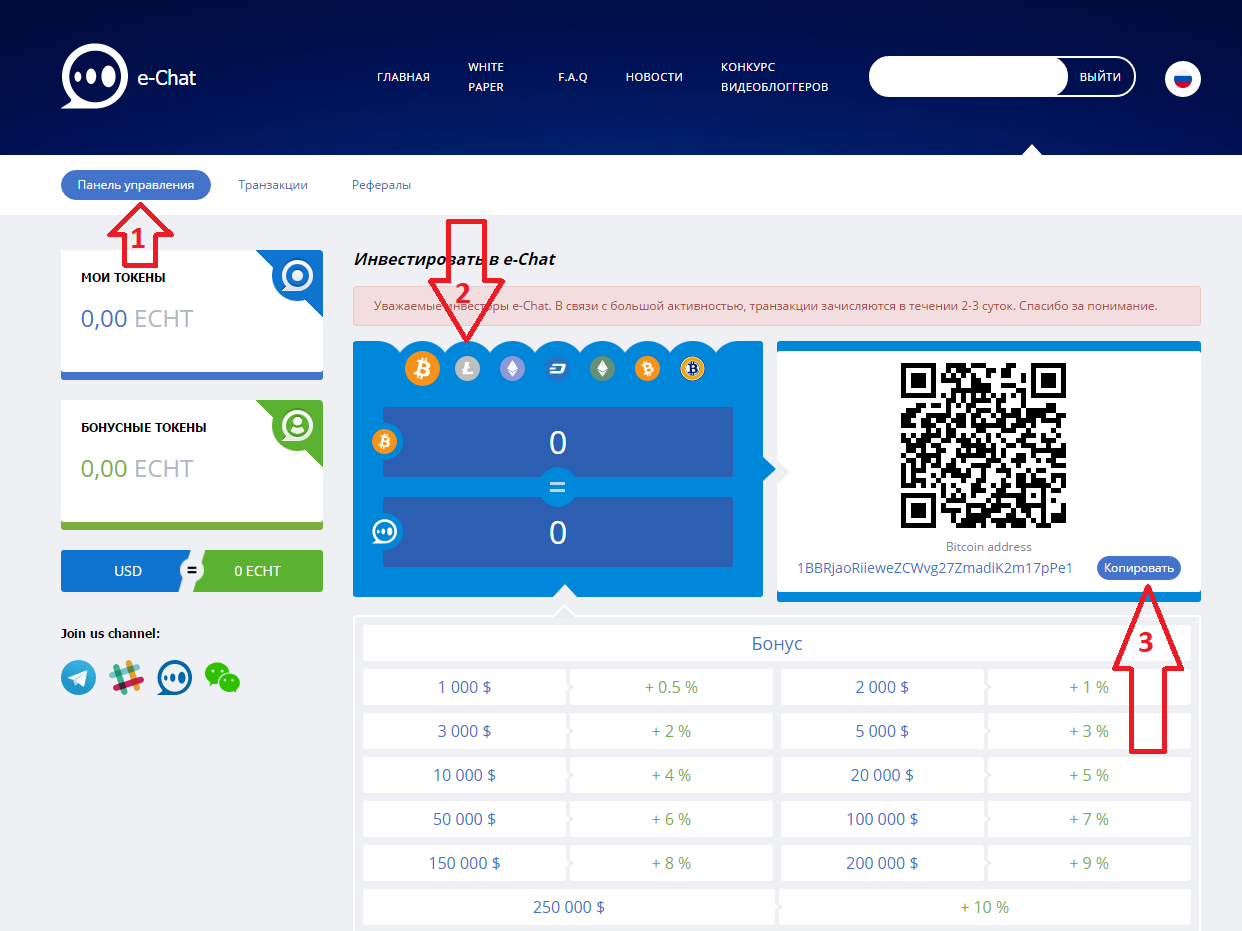This screenshot has height=931, width=1242.
Task: Select the Bitcoin Gold currency icon
Action: click(x=692, y=369)
